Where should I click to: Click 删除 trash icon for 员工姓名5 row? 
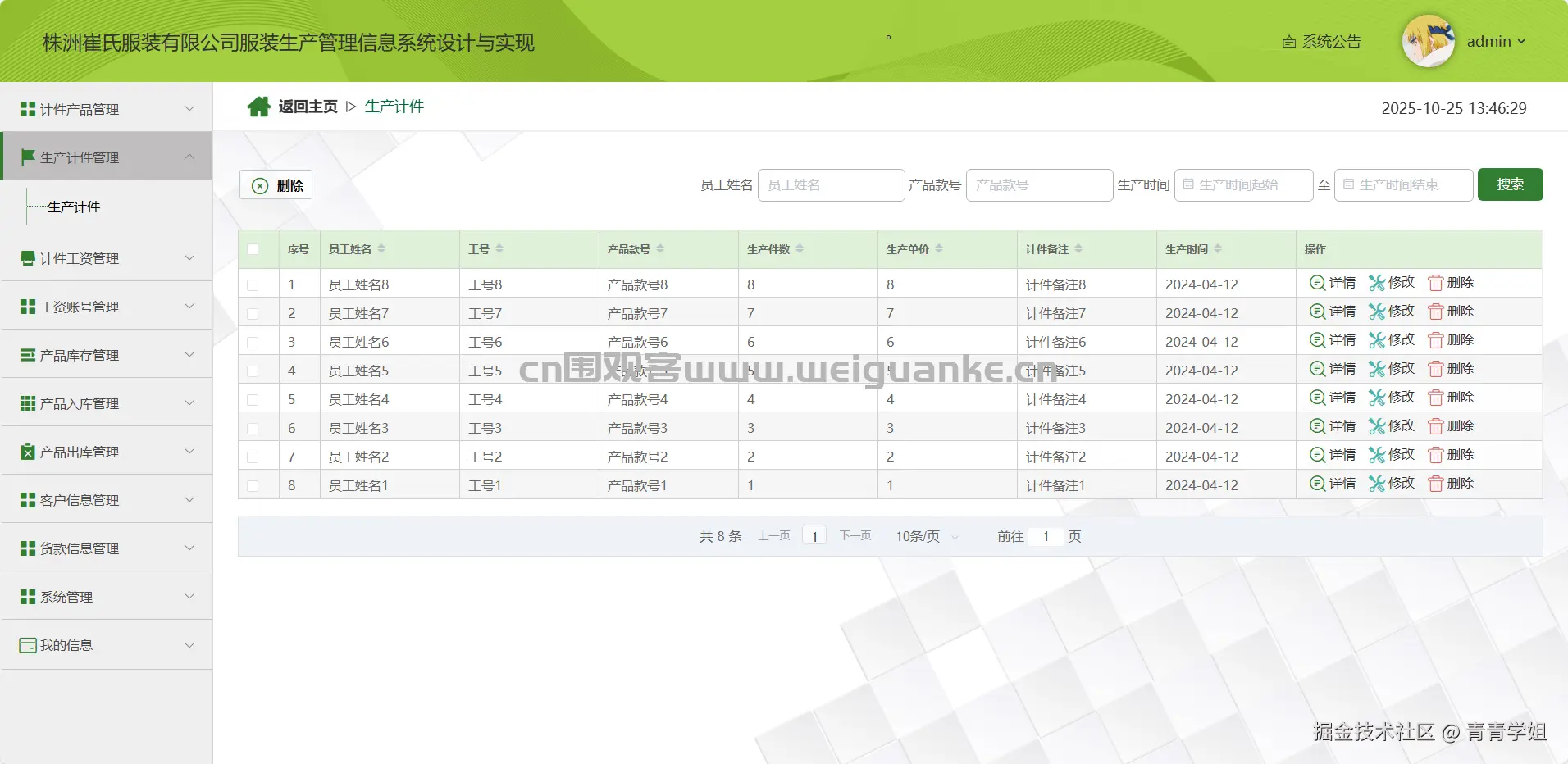[1435, 369]
